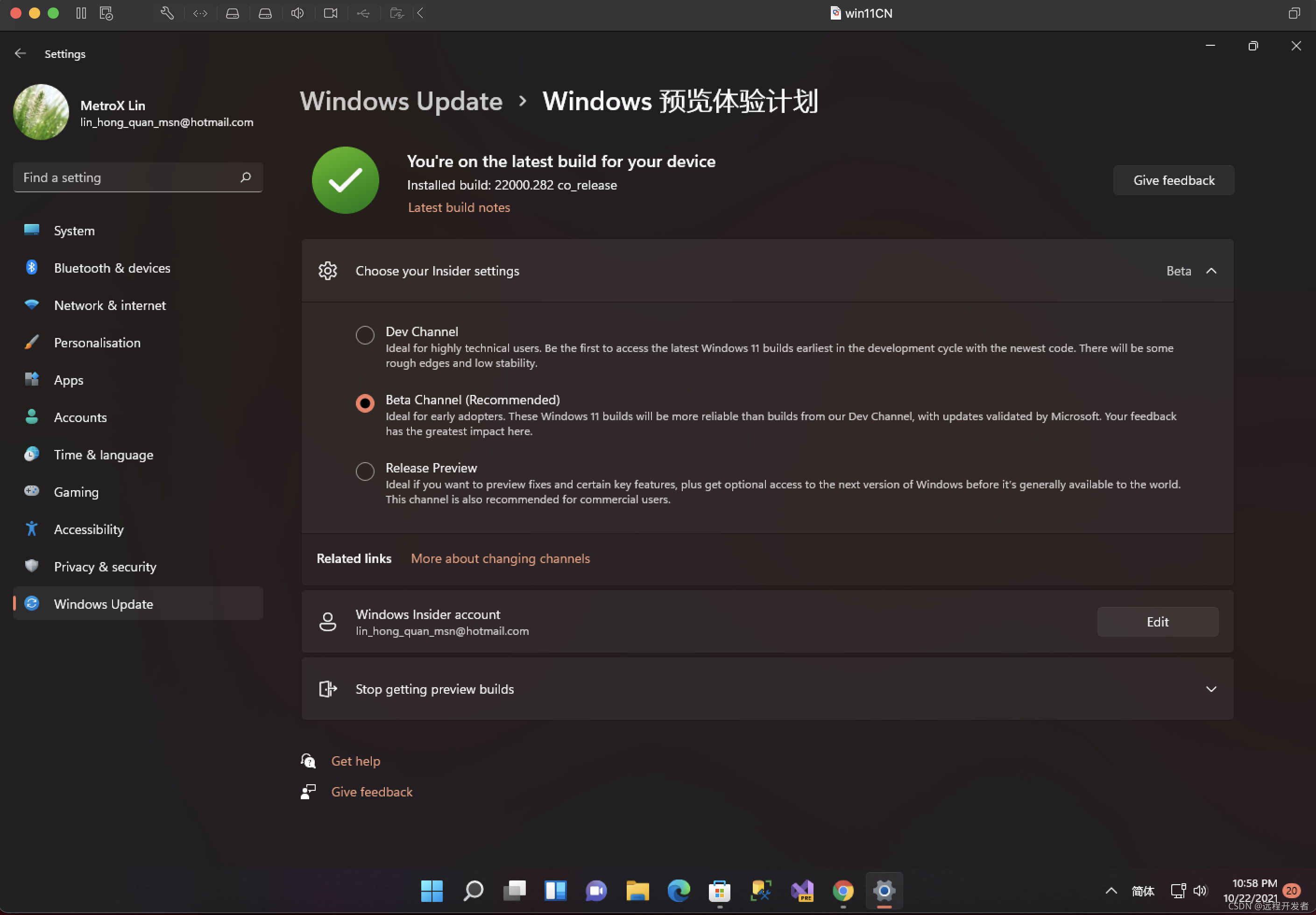The height and width of the screenshot is (915, 1316).
Task: Select the Release Preview radio button
Action: point(365,471)
